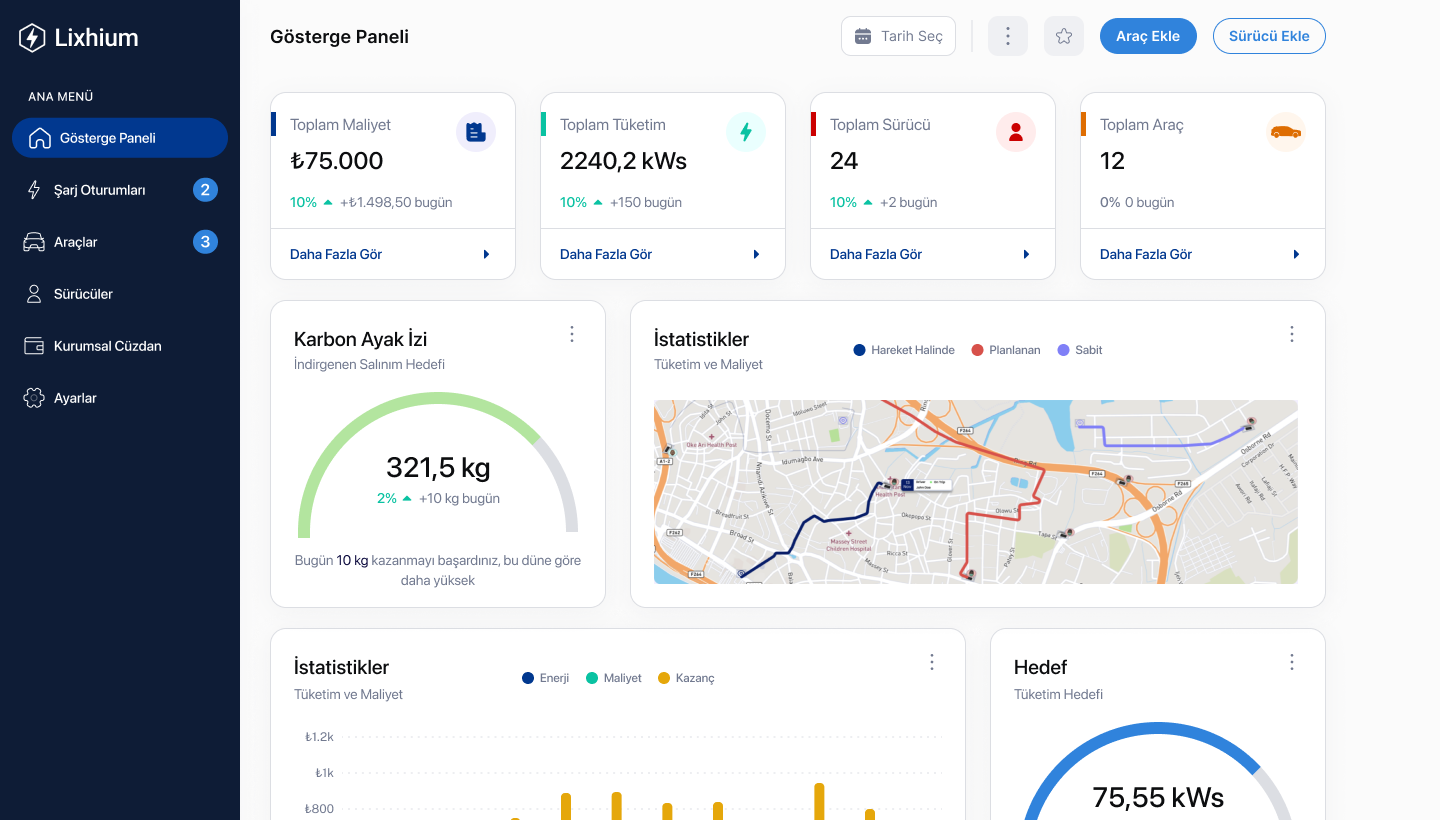This screenshot has height=820, width=1440.
Task: Click the 2240,2 kWs consumption value
Action: tap(624, 161)
